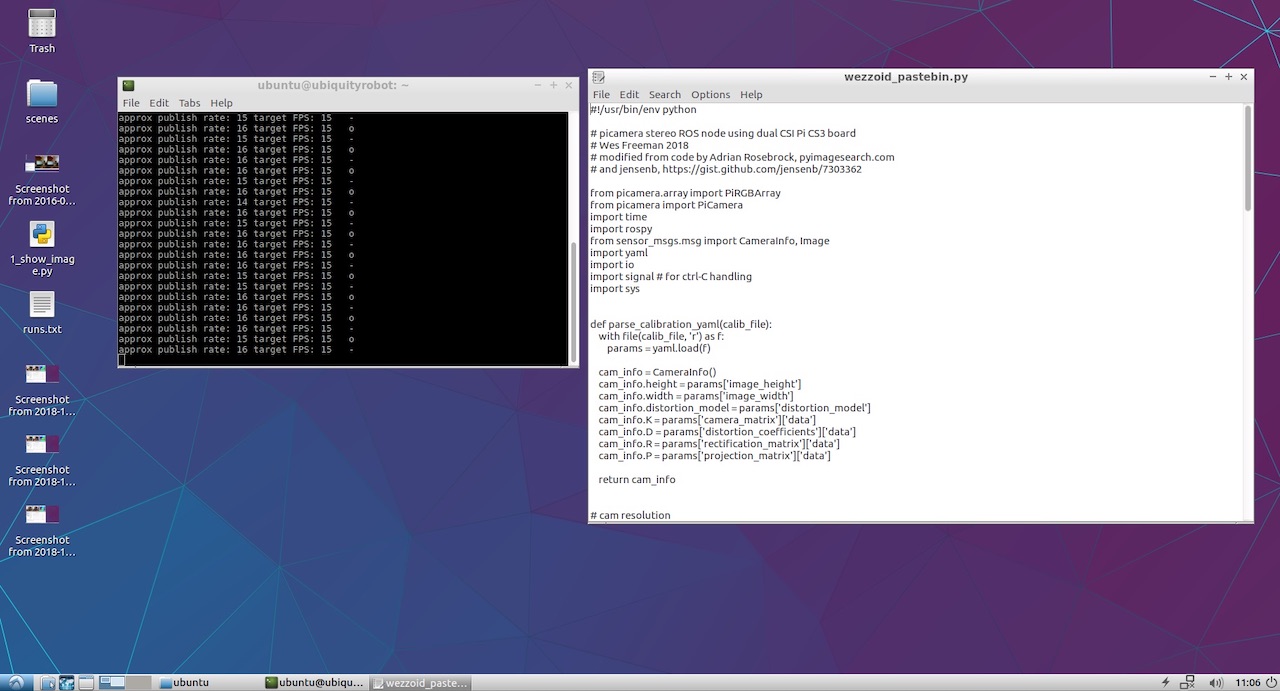The width and height of the screenshot is (1280, 691).
Task: Select Screenshot from 2016-0... desktop file
Action: point(42,179)
